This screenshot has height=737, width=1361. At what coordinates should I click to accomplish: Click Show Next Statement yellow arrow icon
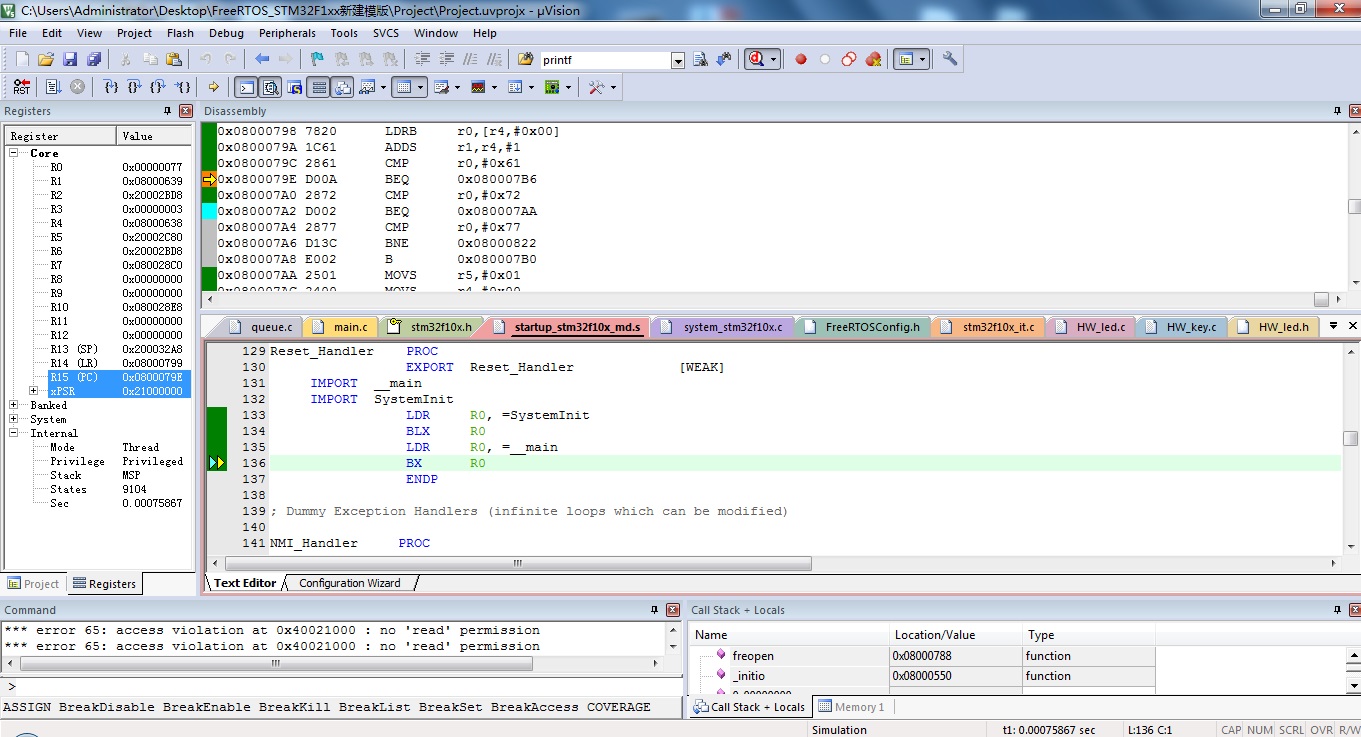coord(213,87)
